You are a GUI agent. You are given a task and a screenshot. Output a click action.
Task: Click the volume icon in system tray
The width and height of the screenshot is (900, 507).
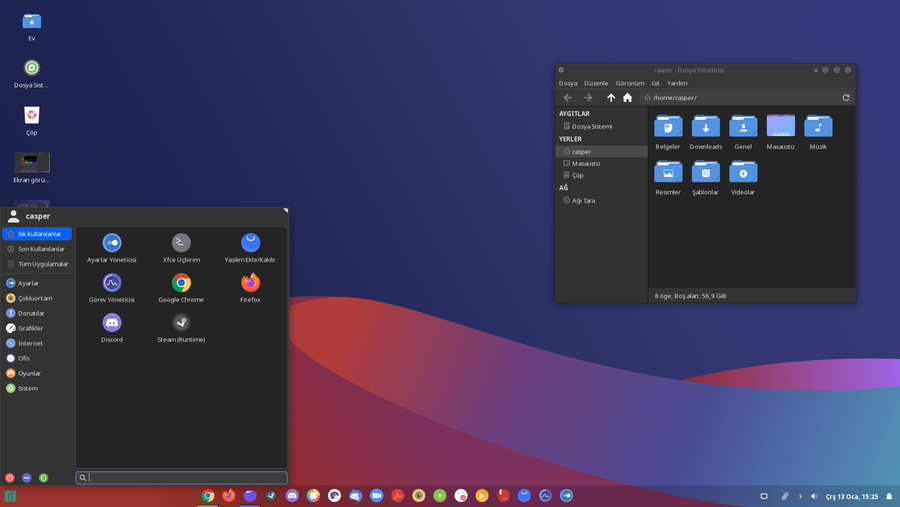coord(814,496)
